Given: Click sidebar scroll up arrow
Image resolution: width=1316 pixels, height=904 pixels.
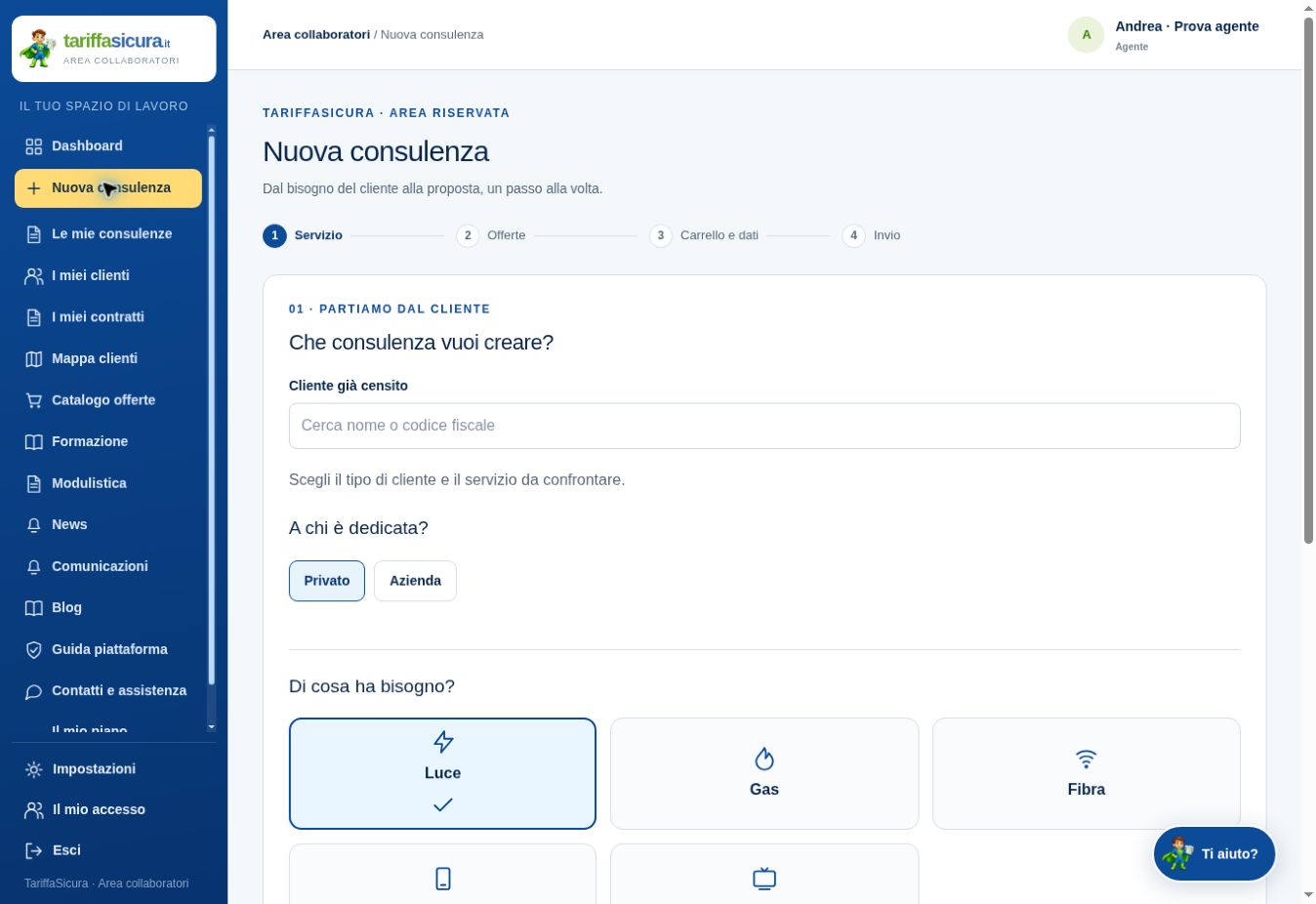Looking at the screenshot, I should point(211,130).
